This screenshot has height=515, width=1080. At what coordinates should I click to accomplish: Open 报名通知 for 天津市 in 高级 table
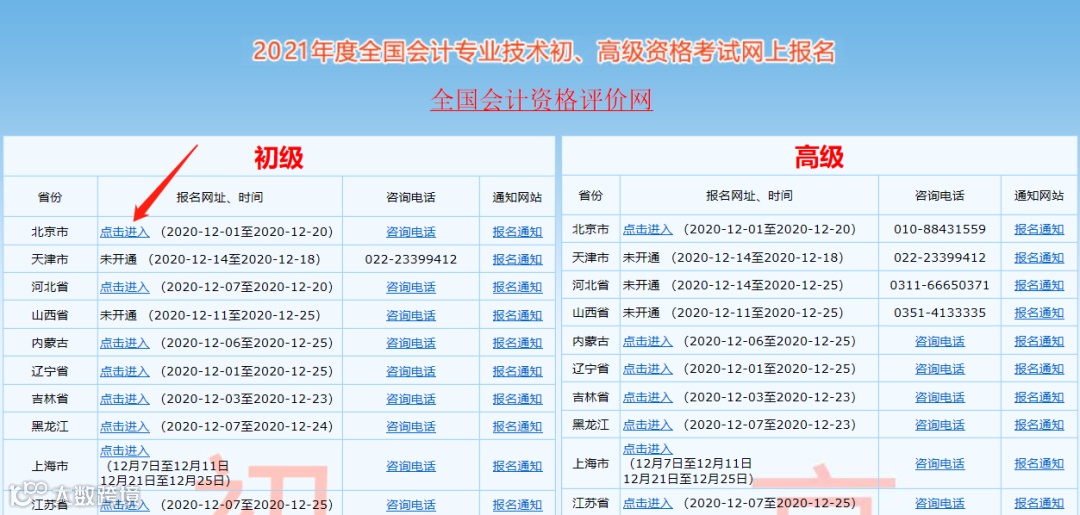[1039, 258]
